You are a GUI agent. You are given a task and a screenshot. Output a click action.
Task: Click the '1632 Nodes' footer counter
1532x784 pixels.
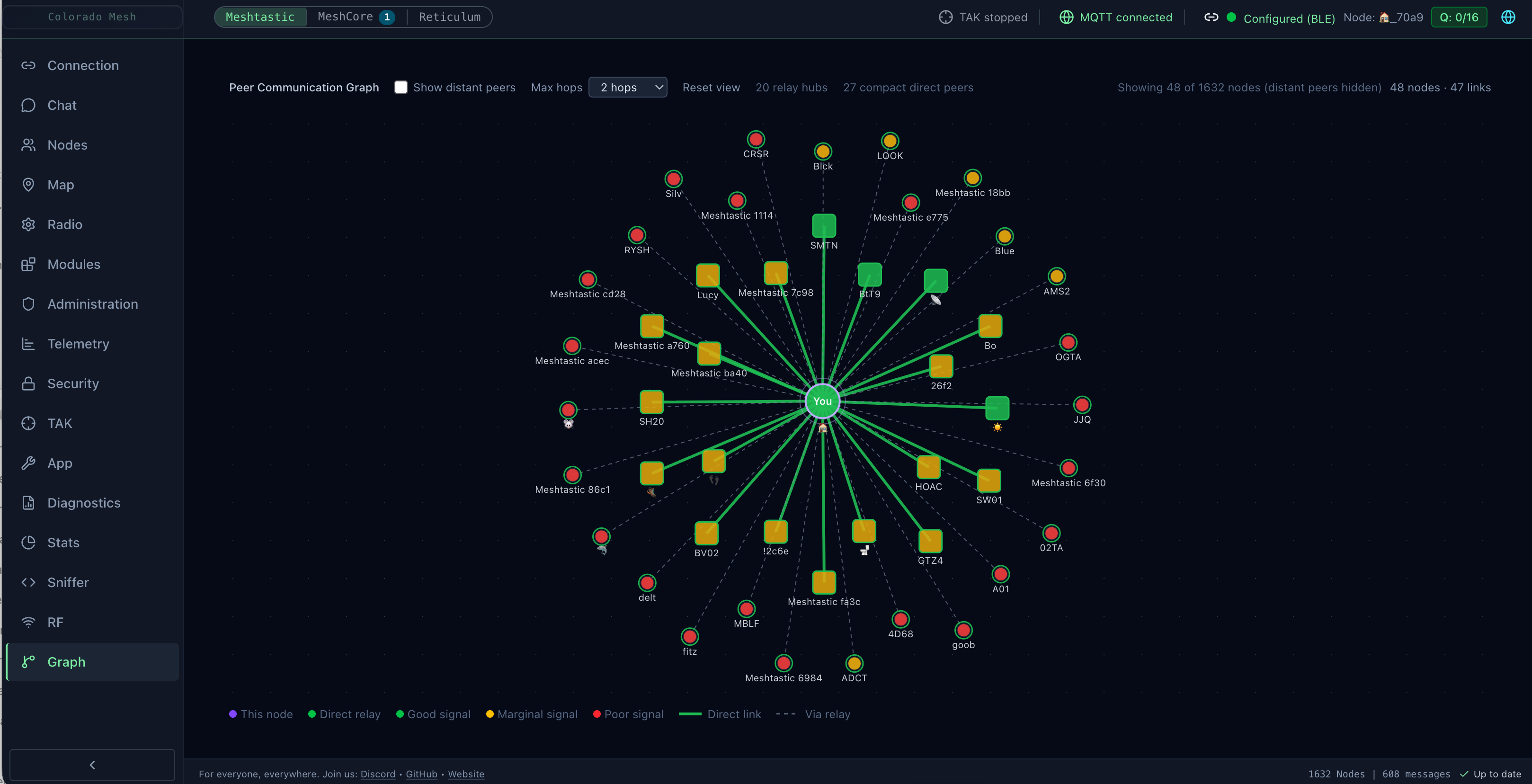1336,774
